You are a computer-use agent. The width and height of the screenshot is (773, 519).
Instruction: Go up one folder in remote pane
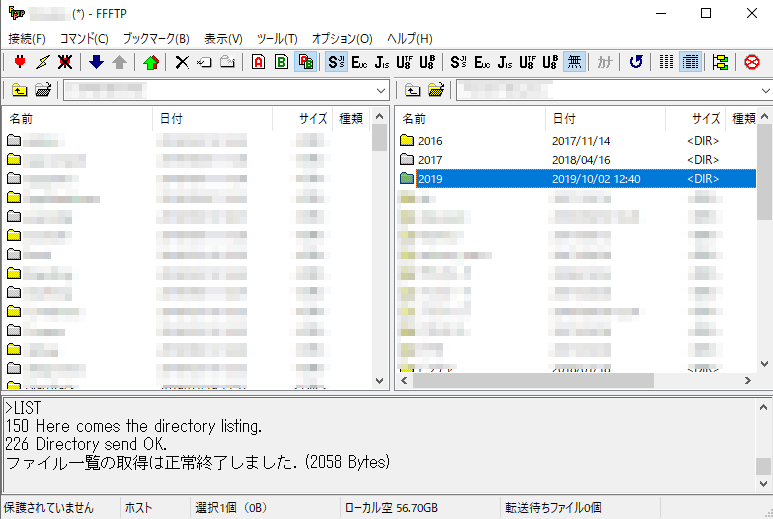(x=413, y=91)
